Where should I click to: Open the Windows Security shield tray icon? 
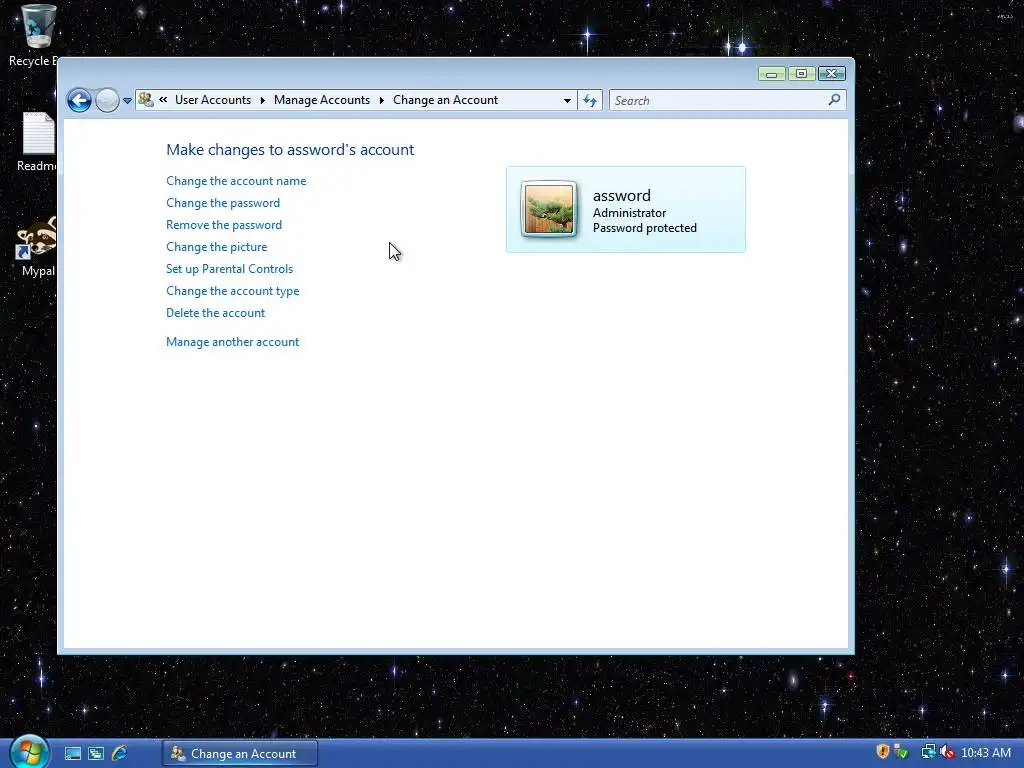[882, 752]
